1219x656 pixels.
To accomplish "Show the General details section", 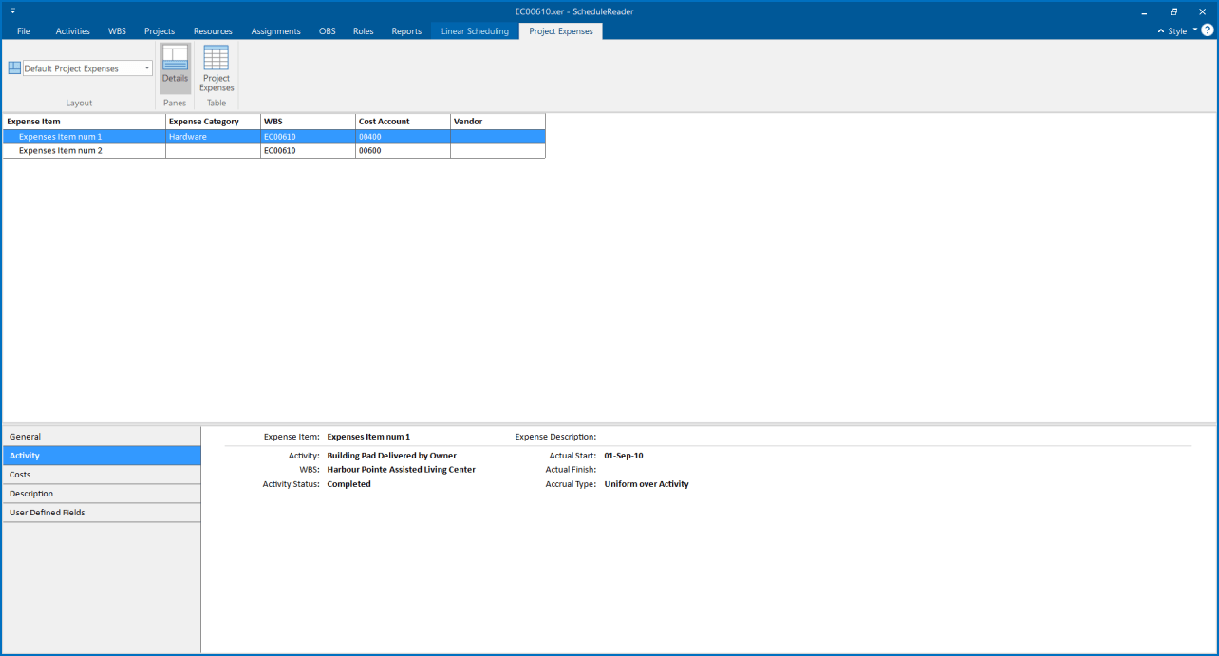I will coord(101,437).
